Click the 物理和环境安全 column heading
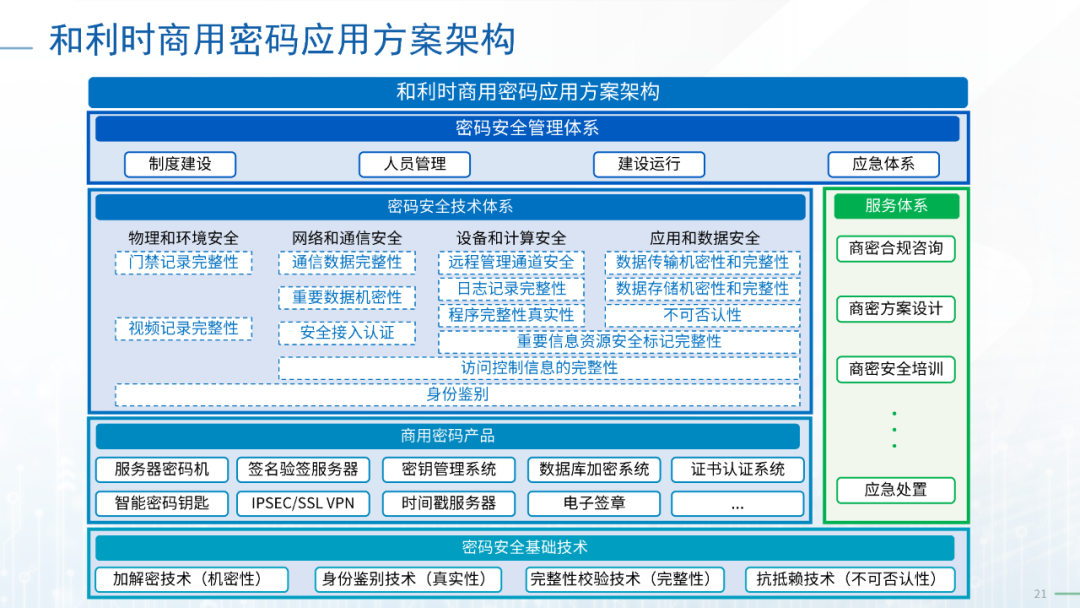Image resolution: width=1080 pixels, height=608 pixels. [x=183, y=238]
